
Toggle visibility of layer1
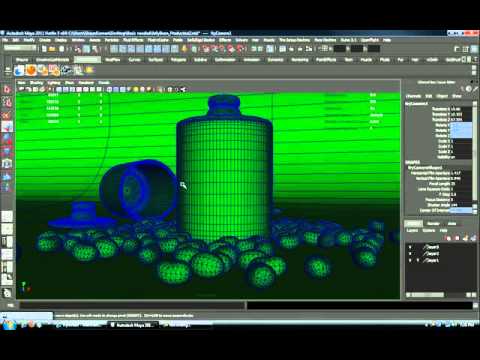[x=410, y=260]
